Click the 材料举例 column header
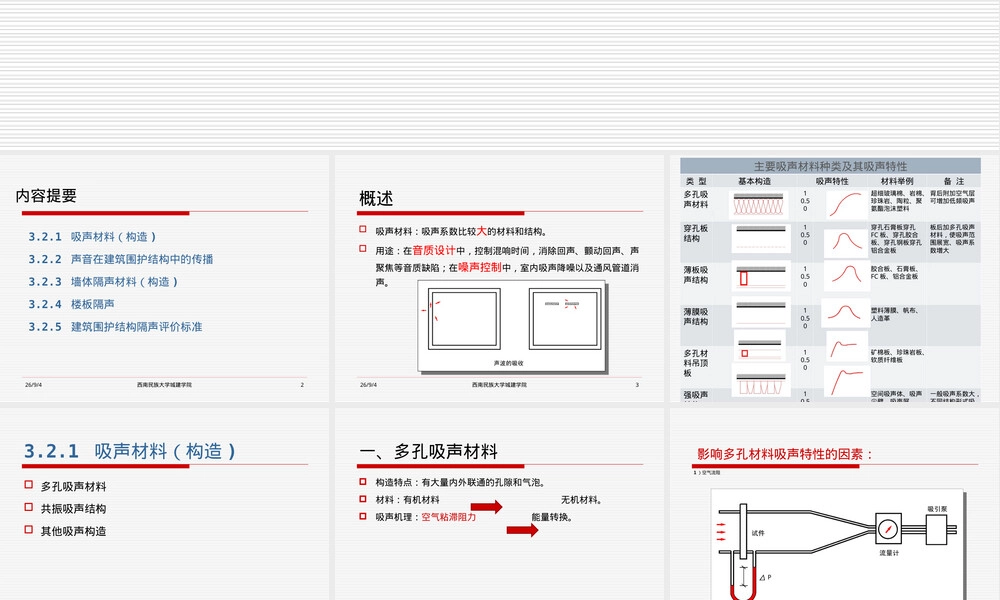The image size is (1000, 600). pos(897,181)
